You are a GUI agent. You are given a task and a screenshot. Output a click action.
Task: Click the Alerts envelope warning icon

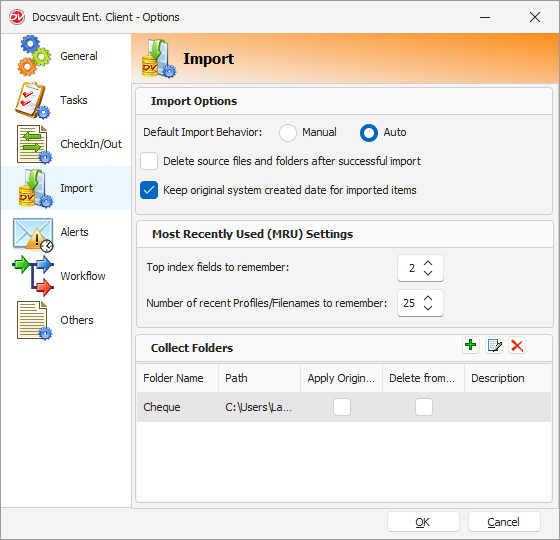pos(33,234)
